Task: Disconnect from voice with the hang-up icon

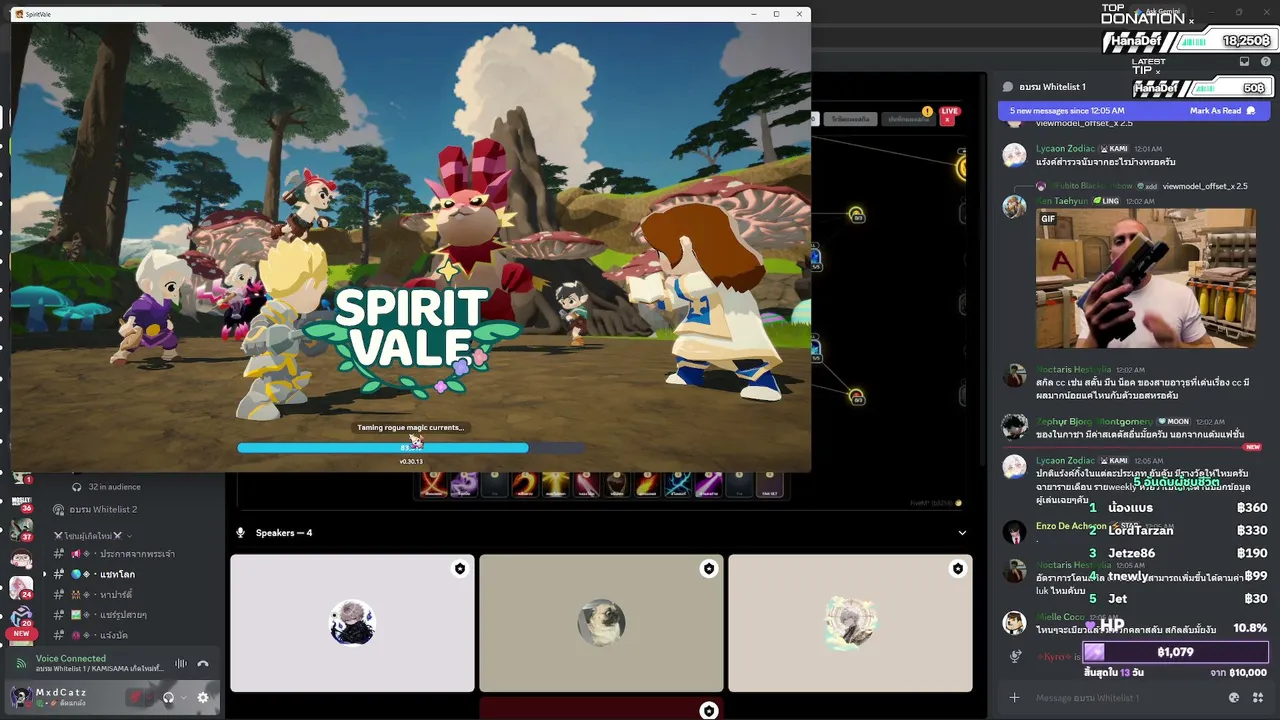Action: point(203,663)
